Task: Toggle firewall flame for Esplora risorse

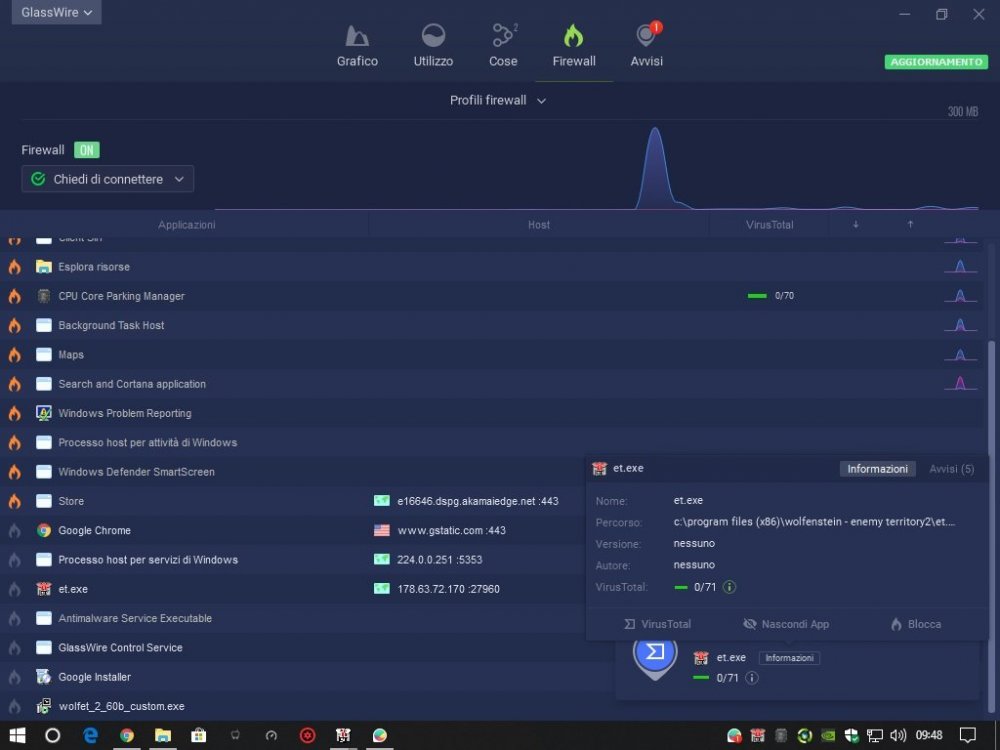Action: tap(15, 267)
